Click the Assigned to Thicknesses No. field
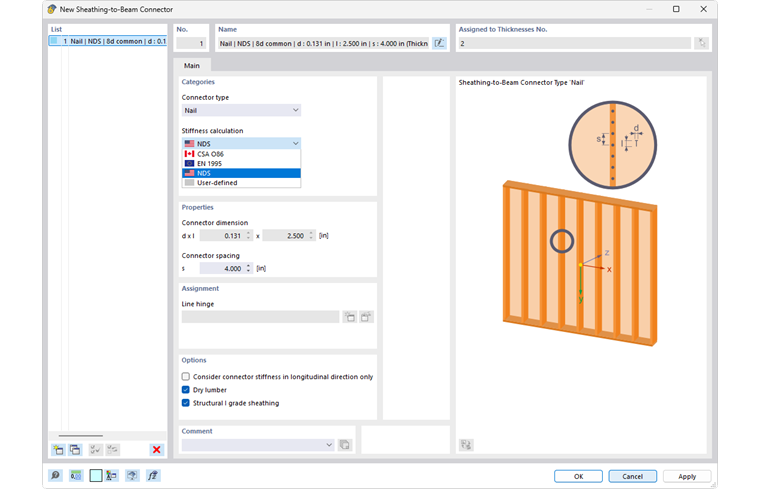Image resolution: width=760 pixels, height=489 pixels. point(574,43)
